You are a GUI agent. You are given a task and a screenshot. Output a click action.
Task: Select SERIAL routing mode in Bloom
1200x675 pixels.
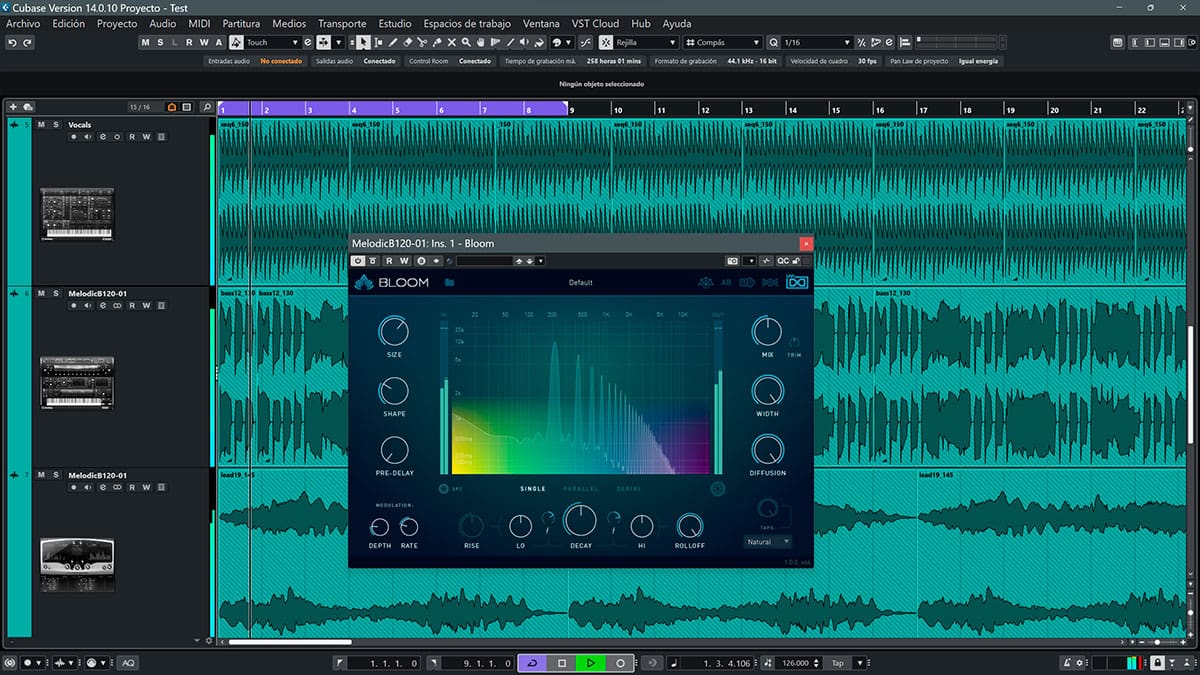(629, 489)
